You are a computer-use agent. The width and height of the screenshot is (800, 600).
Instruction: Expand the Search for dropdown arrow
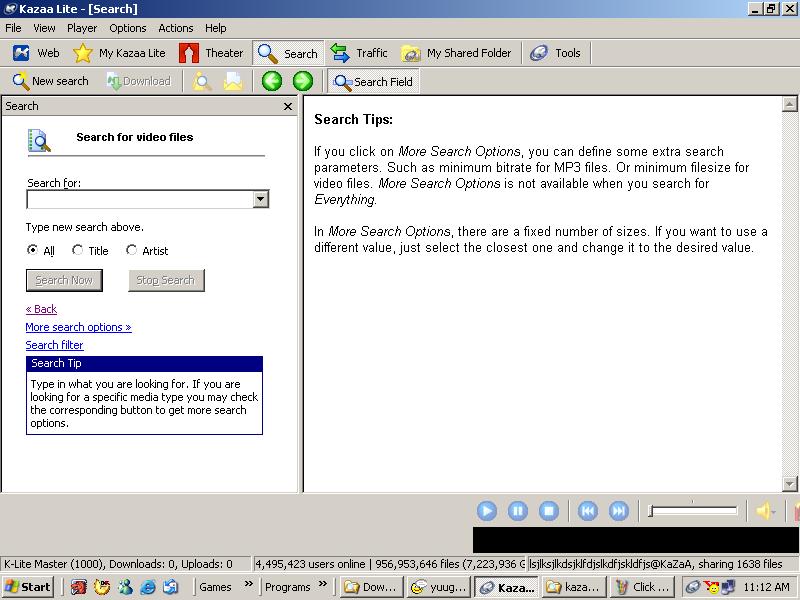(x=261, y=199)
